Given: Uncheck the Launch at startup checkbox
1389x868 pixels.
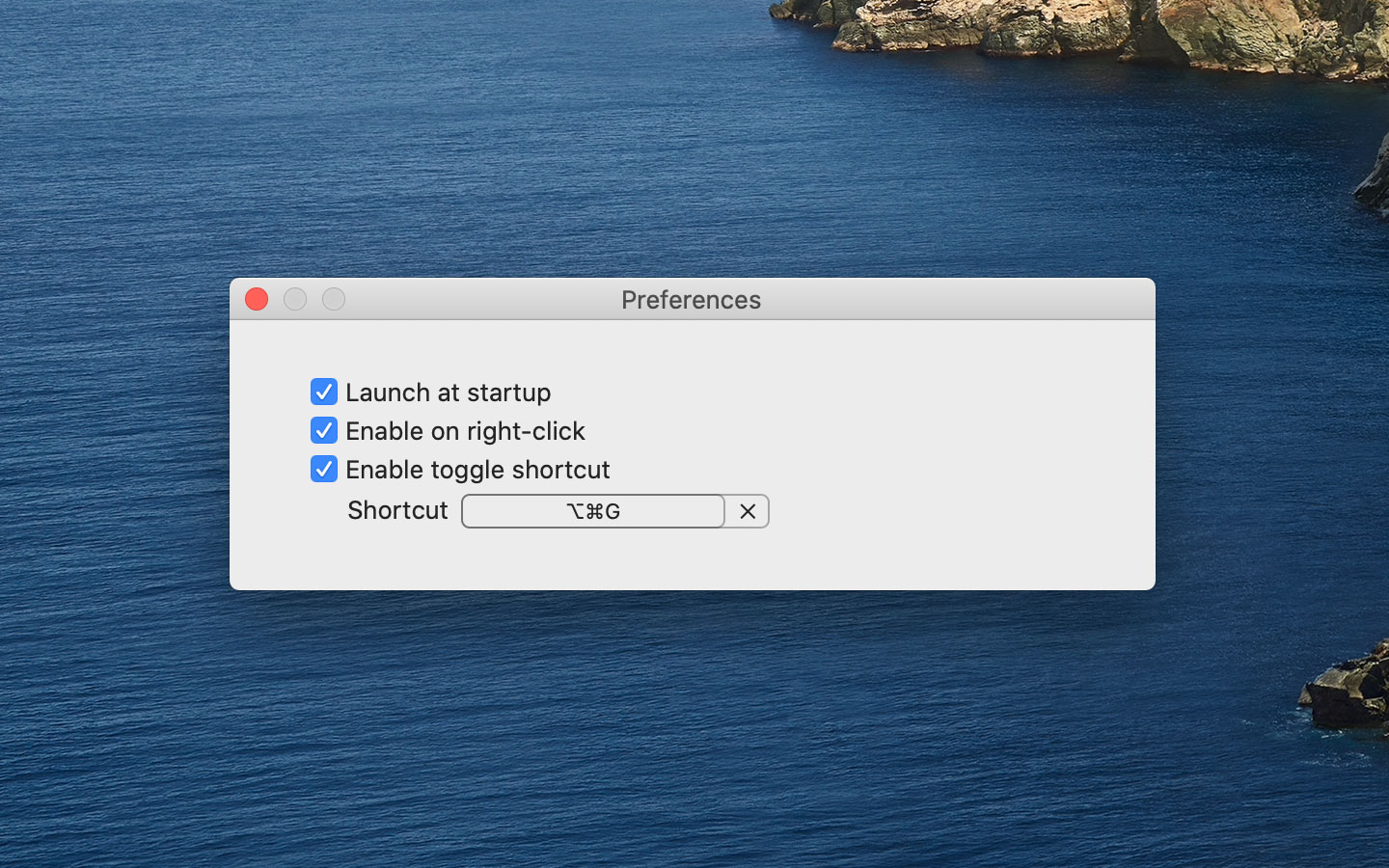Looking at the screenshot, I should click(x=324, y=392).
